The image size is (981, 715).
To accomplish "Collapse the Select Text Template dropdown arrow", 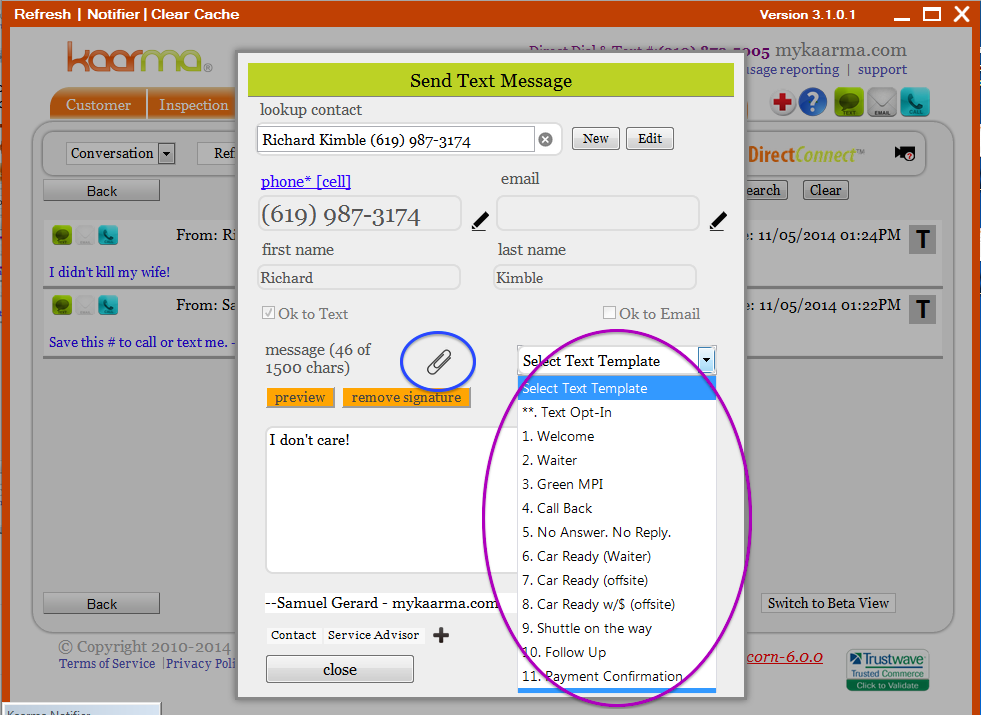I will (x=706, y=360).
